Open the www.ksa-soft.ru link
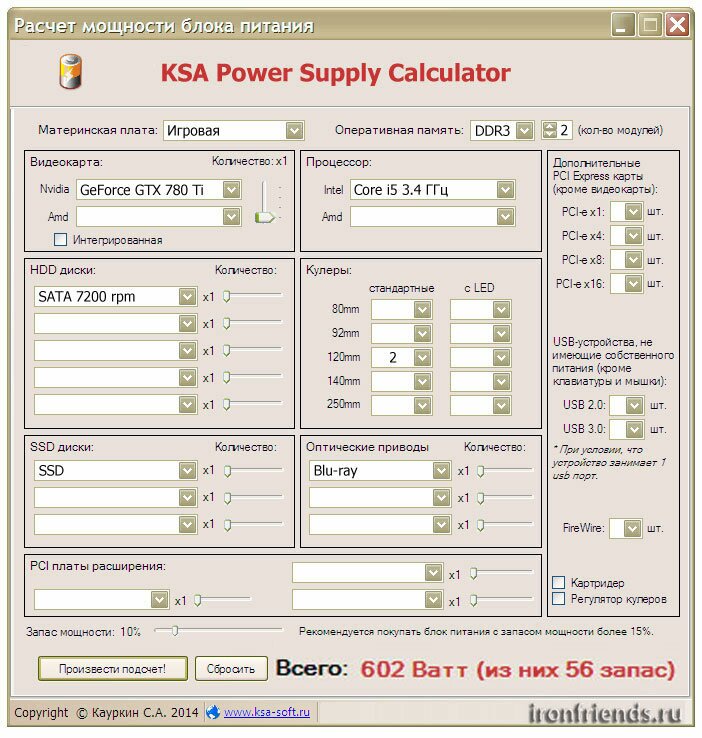Image resolution: width=702 pixels, height=738 pixels. (x=267, y=712)
